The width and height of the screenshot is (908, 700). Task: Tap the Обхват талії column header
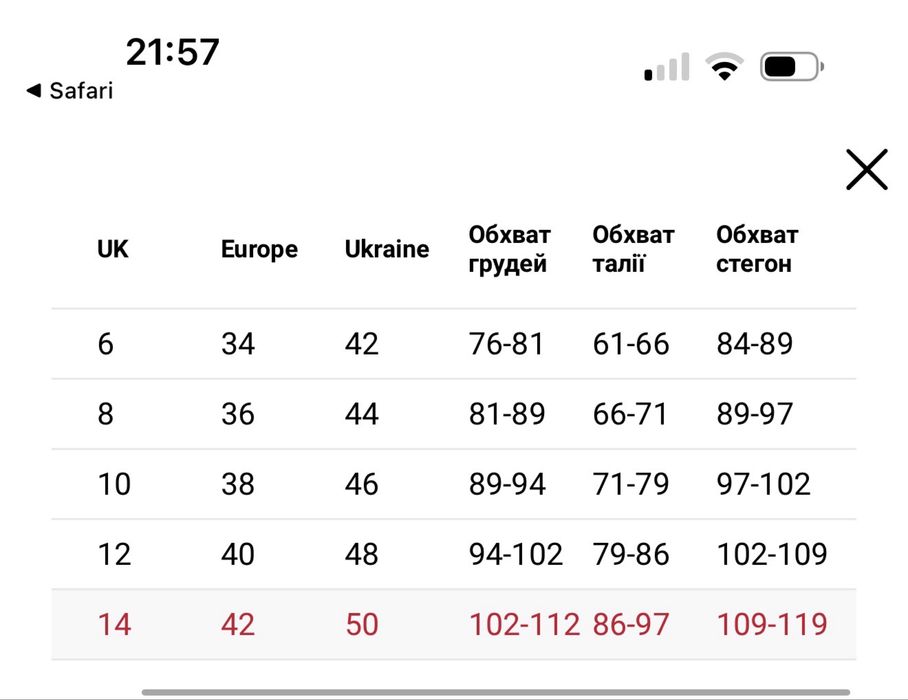633,249
